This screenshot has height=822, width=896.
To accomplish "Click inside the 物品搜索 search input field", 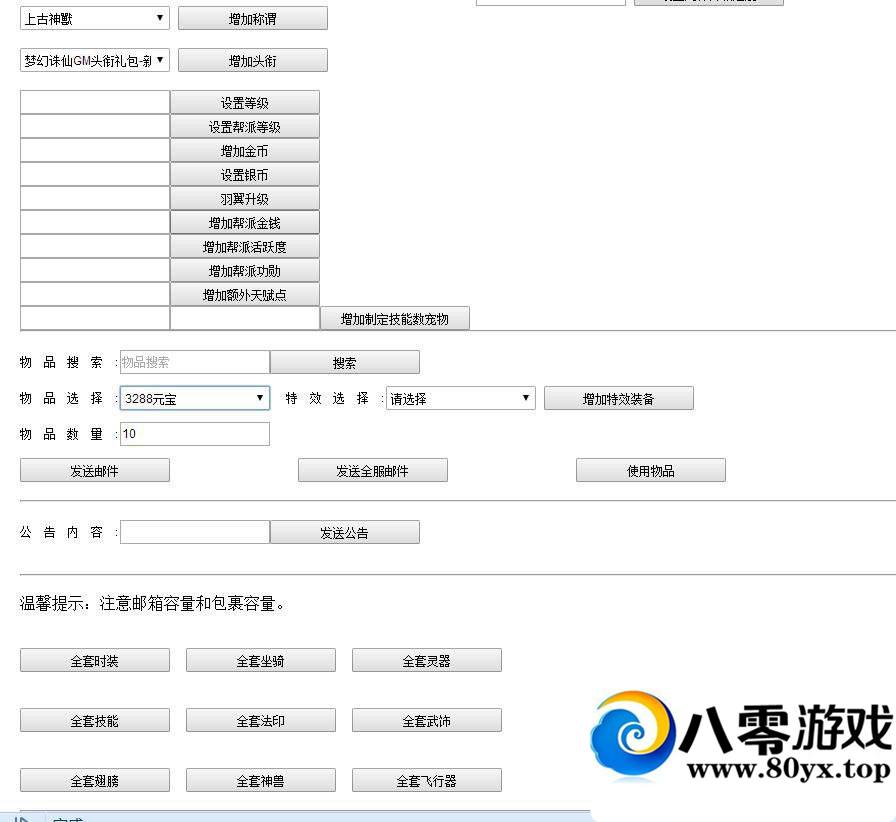I will pos(194,362).
